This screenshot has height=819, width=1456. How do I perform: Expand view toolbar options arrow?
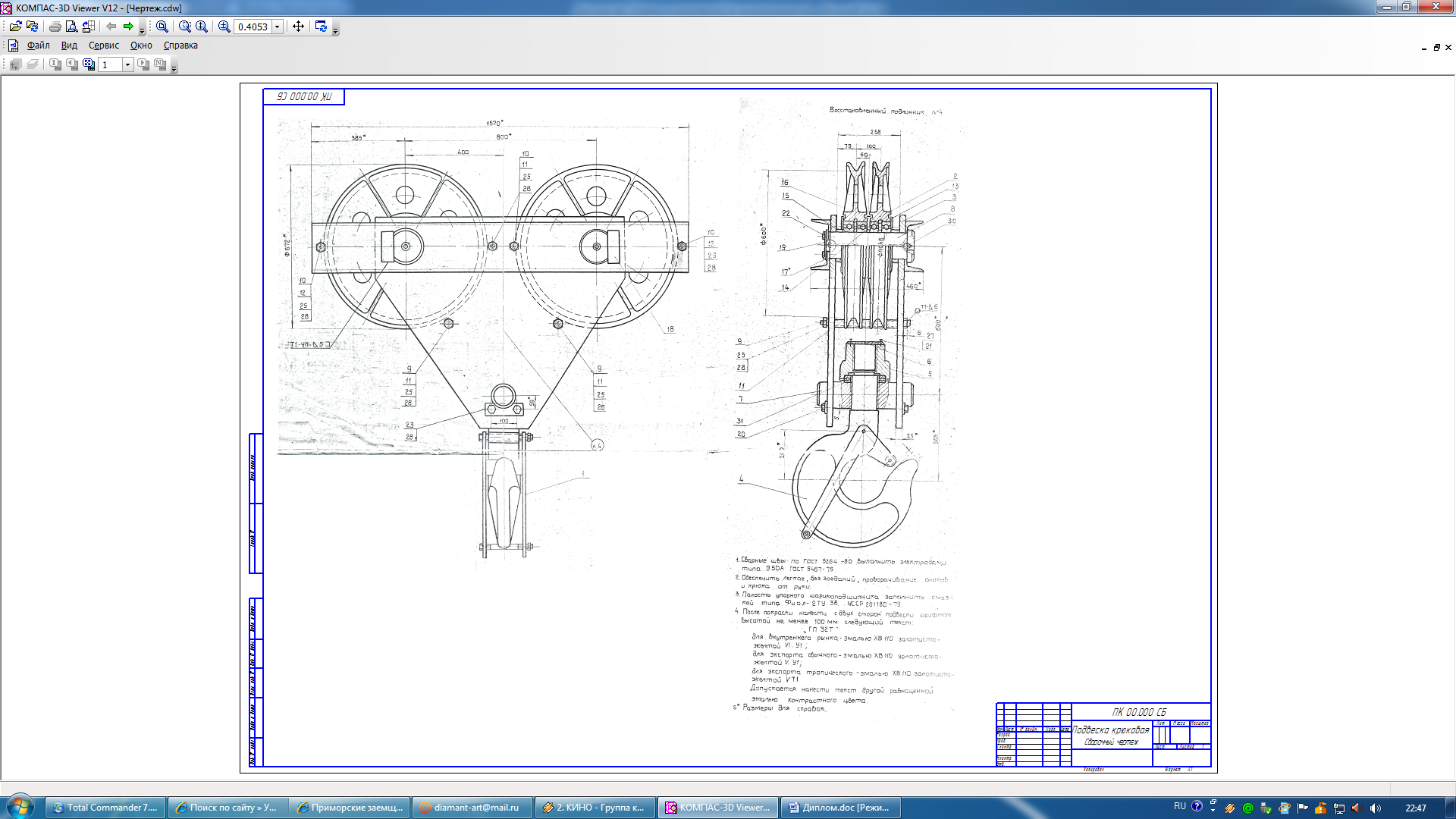coord(336,32)
